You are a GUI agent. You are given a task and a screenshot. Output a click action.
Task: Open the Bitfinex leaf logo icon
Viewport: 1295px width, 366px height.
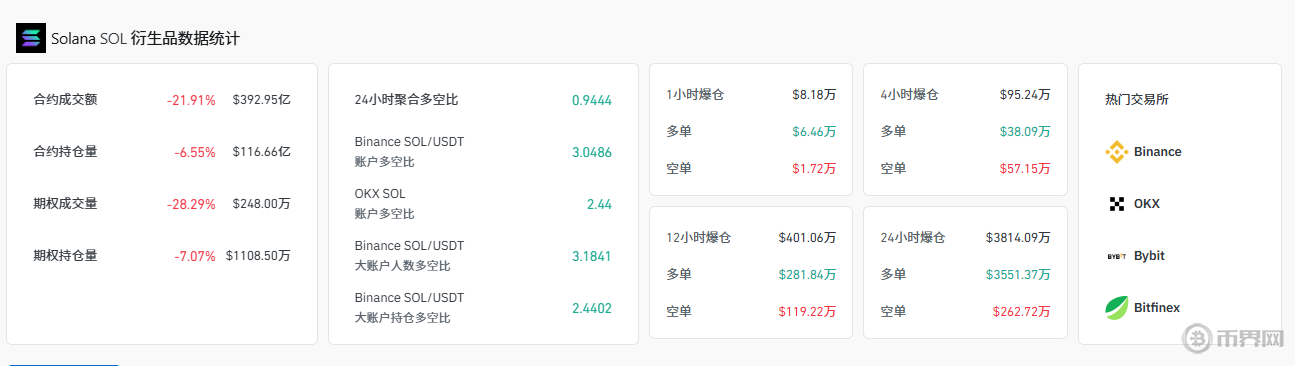pyautogui.click(x=1116, y=308)
